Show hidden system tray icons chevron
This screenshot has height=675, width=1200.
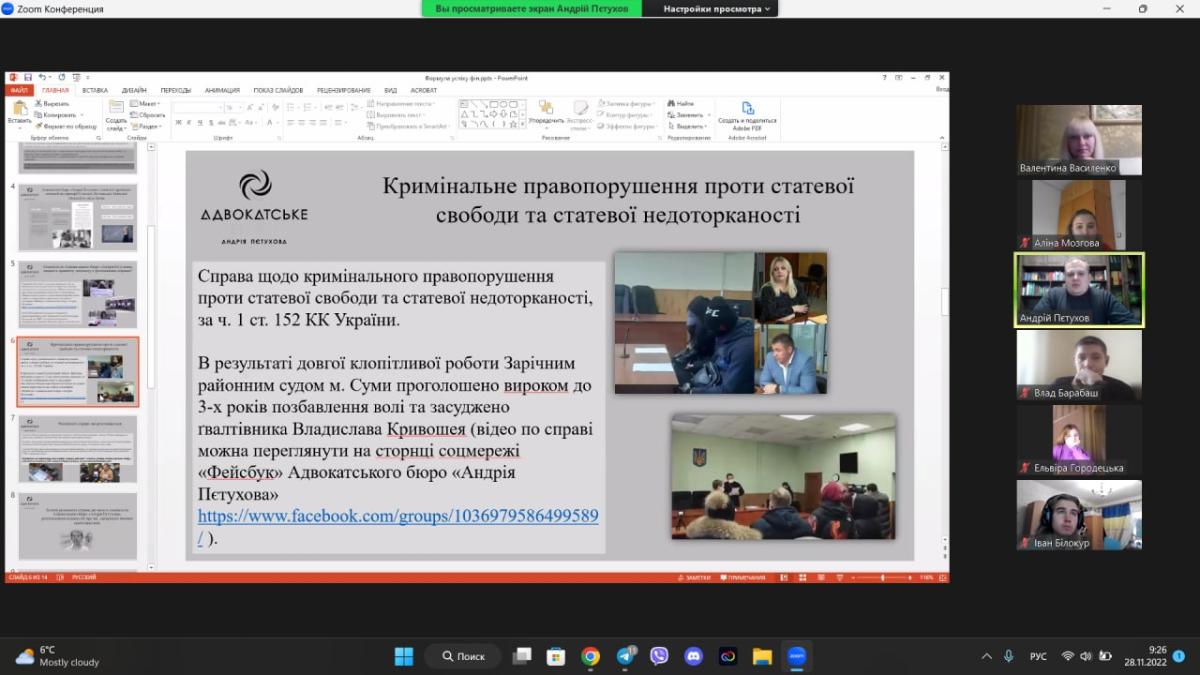[987, 656]
